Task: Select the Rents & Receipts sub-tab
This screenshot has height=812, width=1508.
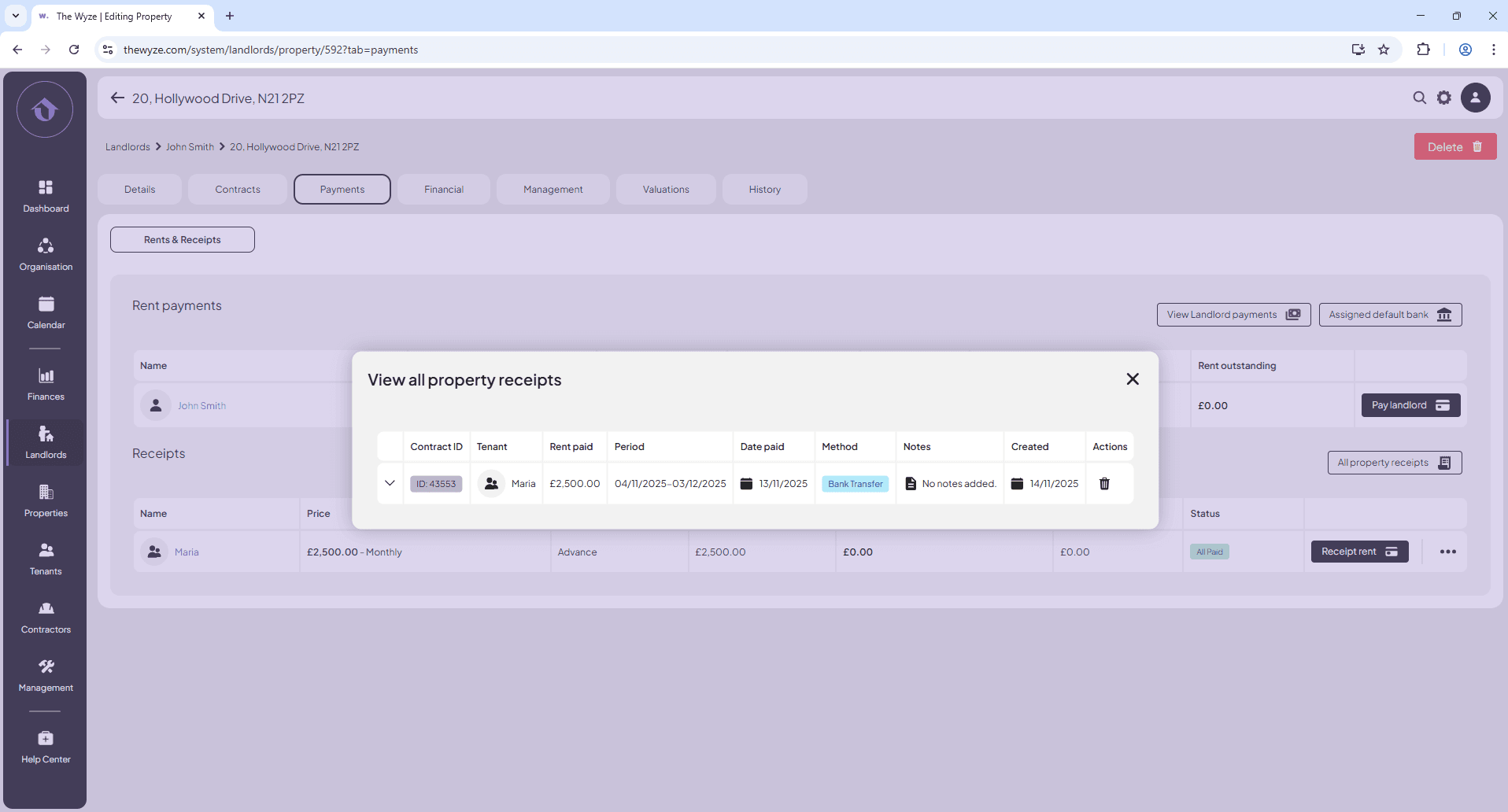Action: coord(183,240)
